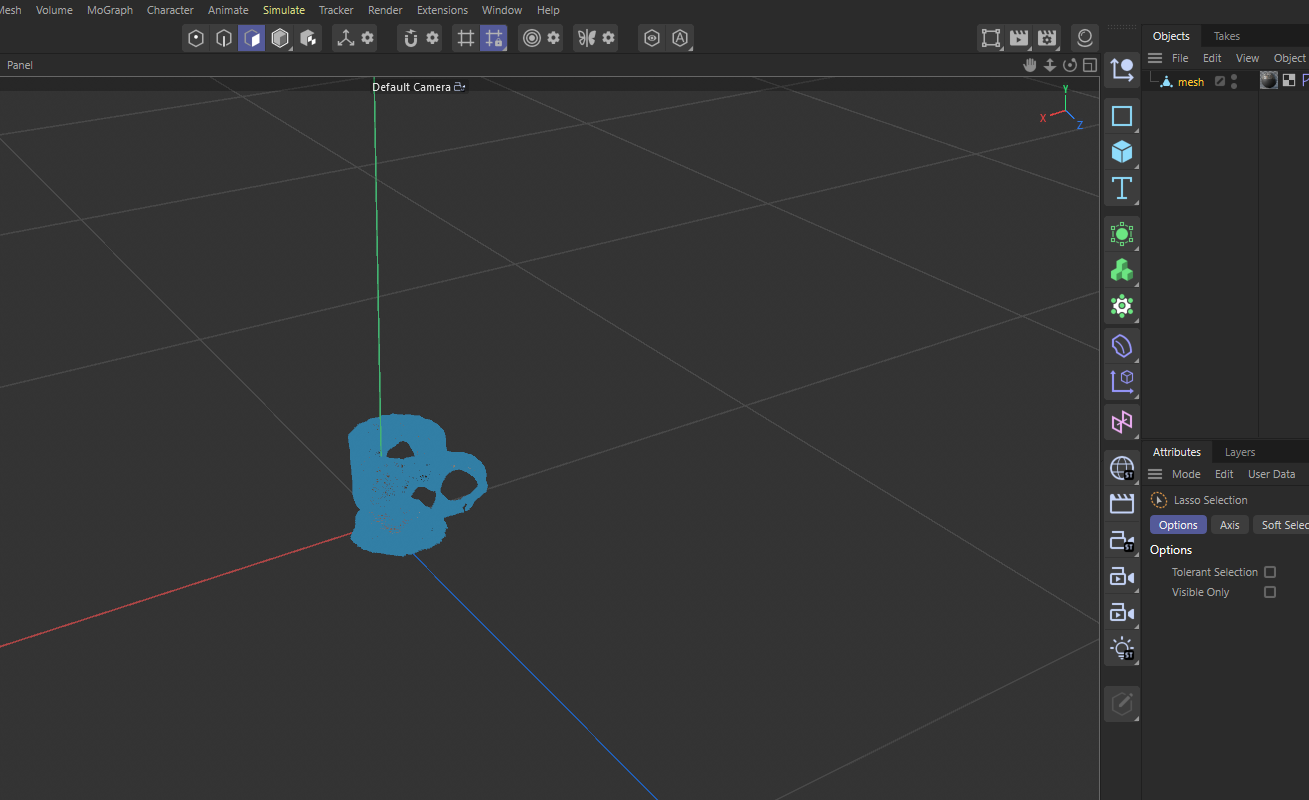
Task: Toggle the mesh object's visibility dots
Action: click(1236, 81)
